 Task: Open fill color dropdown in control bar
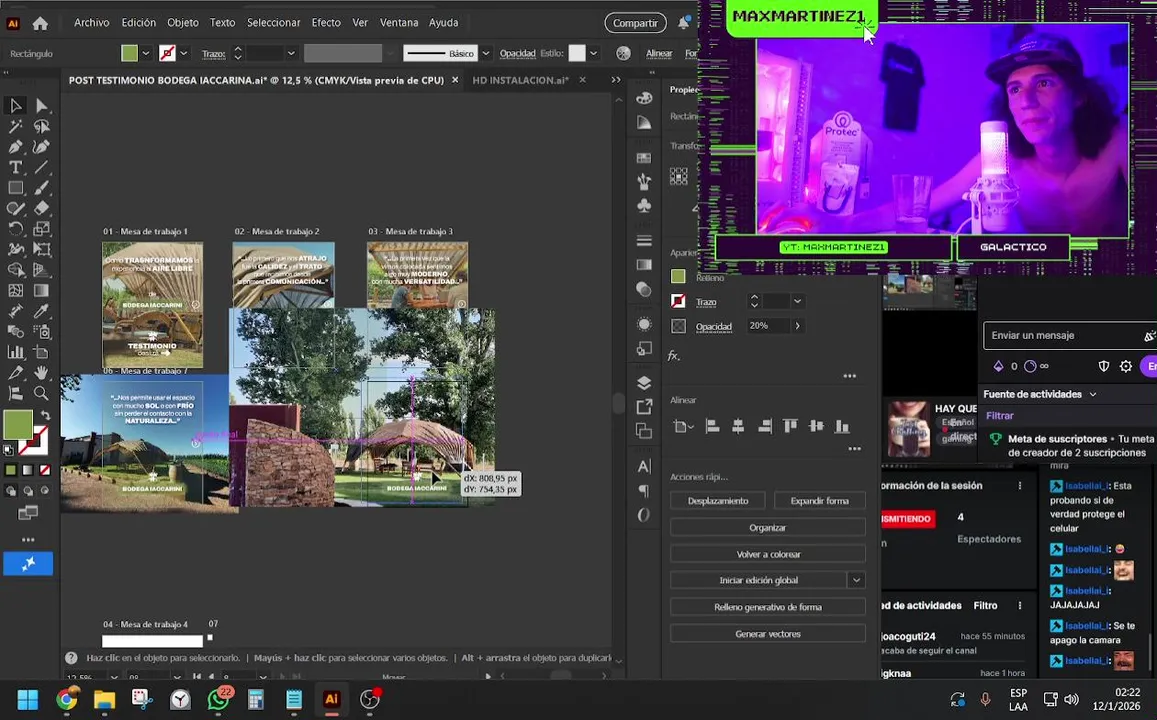[x=145, y=53]
